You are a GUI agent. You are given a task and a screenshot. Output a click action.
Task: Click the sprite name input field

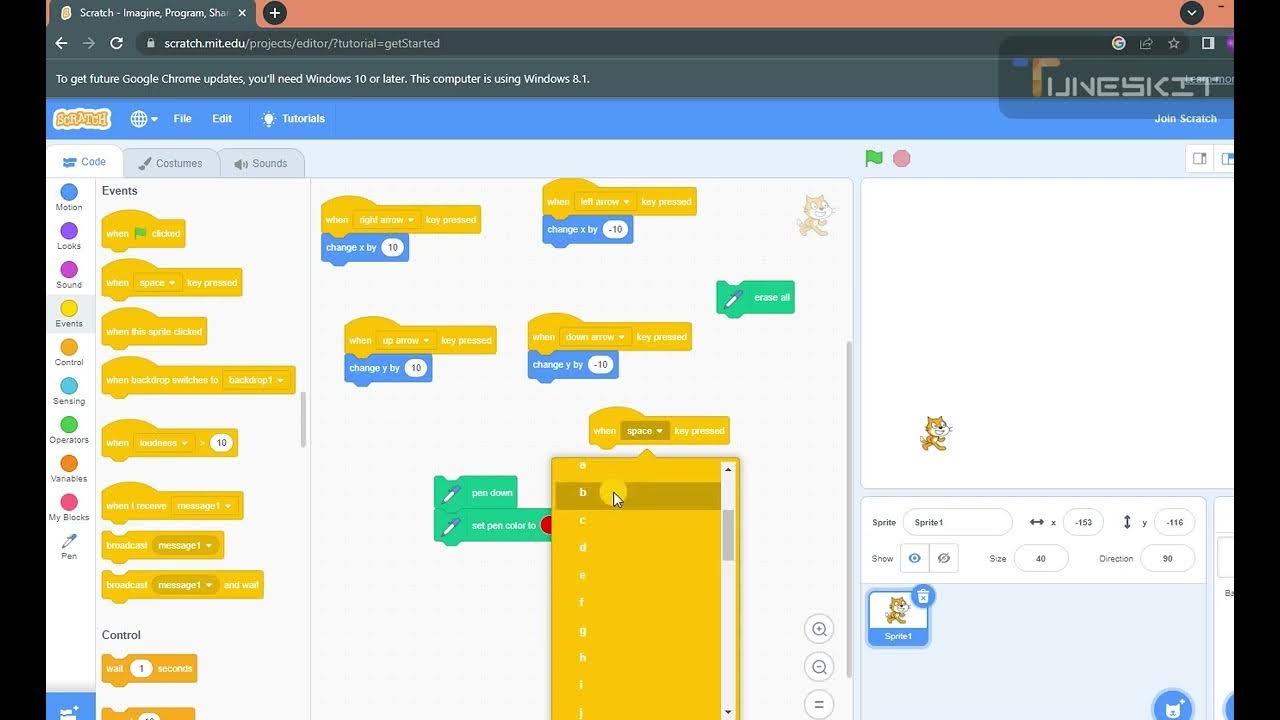point(957,522)
